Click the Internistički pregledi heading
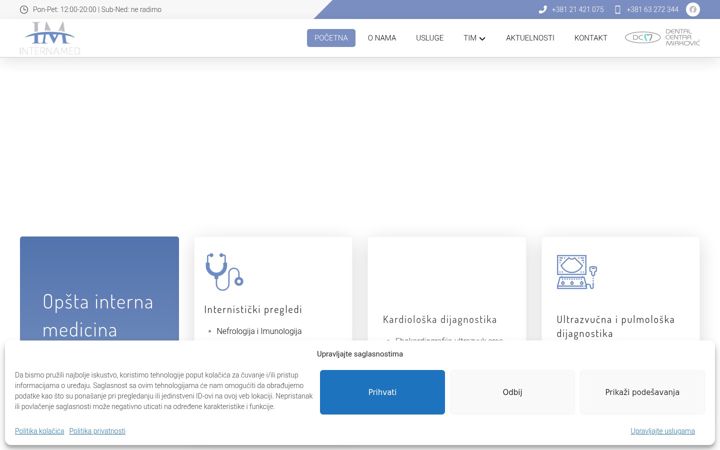This screenshot has height=450, width=720. click(x=253, y=309)
